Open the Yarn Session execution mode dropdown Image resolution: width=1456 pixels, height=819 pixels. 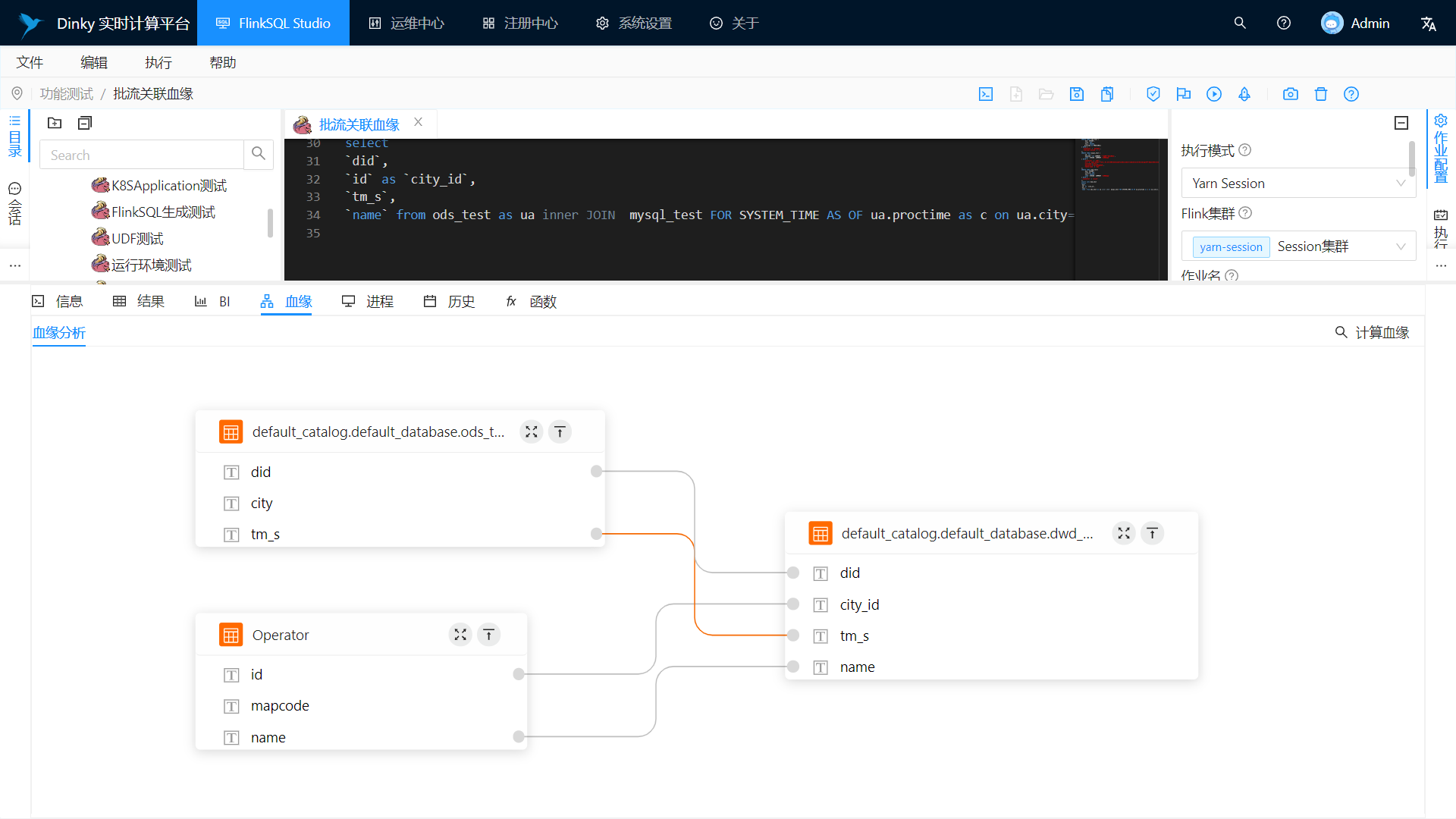(1298, 184)
